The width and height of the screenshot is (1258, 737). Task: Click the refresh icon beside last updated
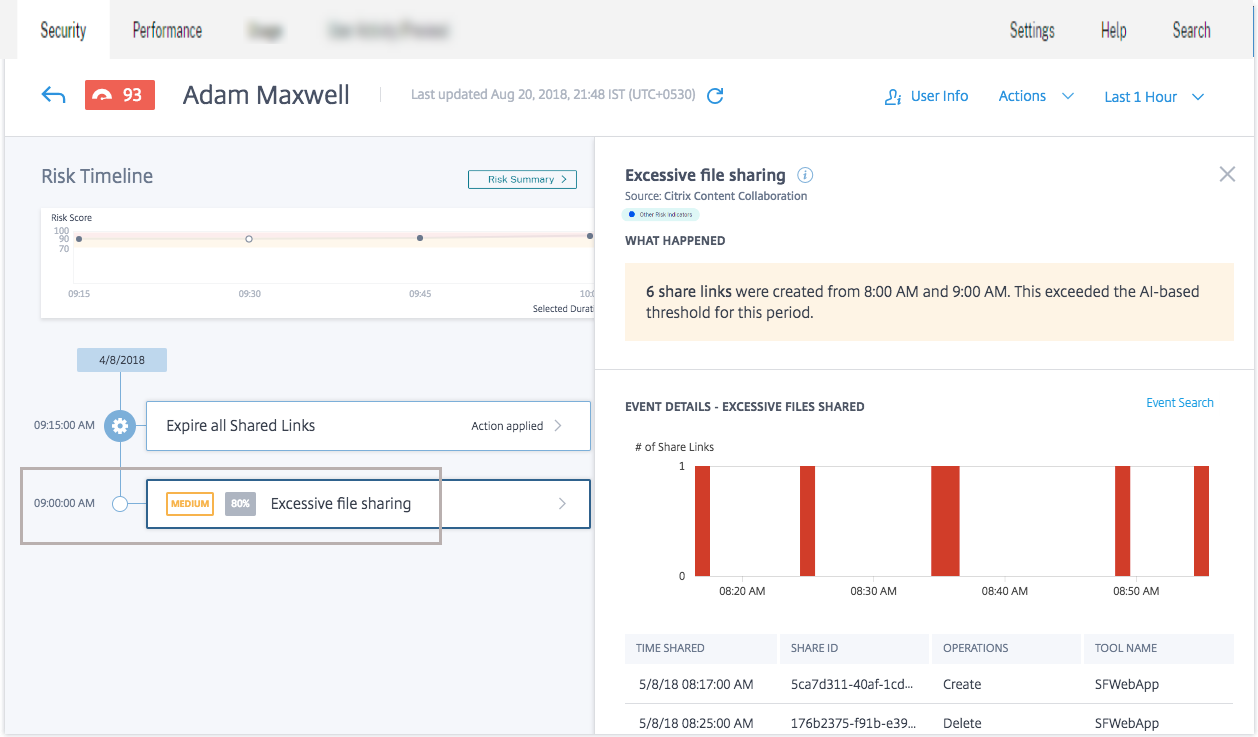pos(715,96)
